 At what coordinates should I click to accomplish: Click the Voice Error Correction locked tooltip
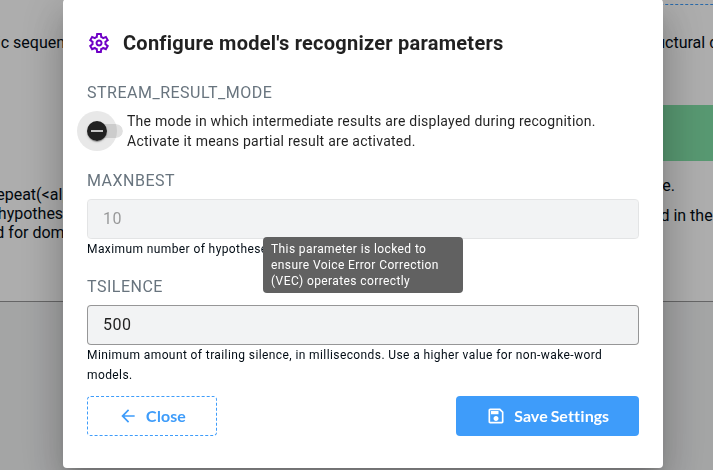[363, 265]
